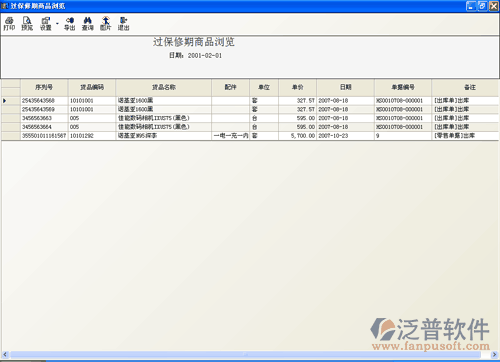Select the row with serial 25435643569
Viewport: 500px width, 362px height.
tap(250, 109)
